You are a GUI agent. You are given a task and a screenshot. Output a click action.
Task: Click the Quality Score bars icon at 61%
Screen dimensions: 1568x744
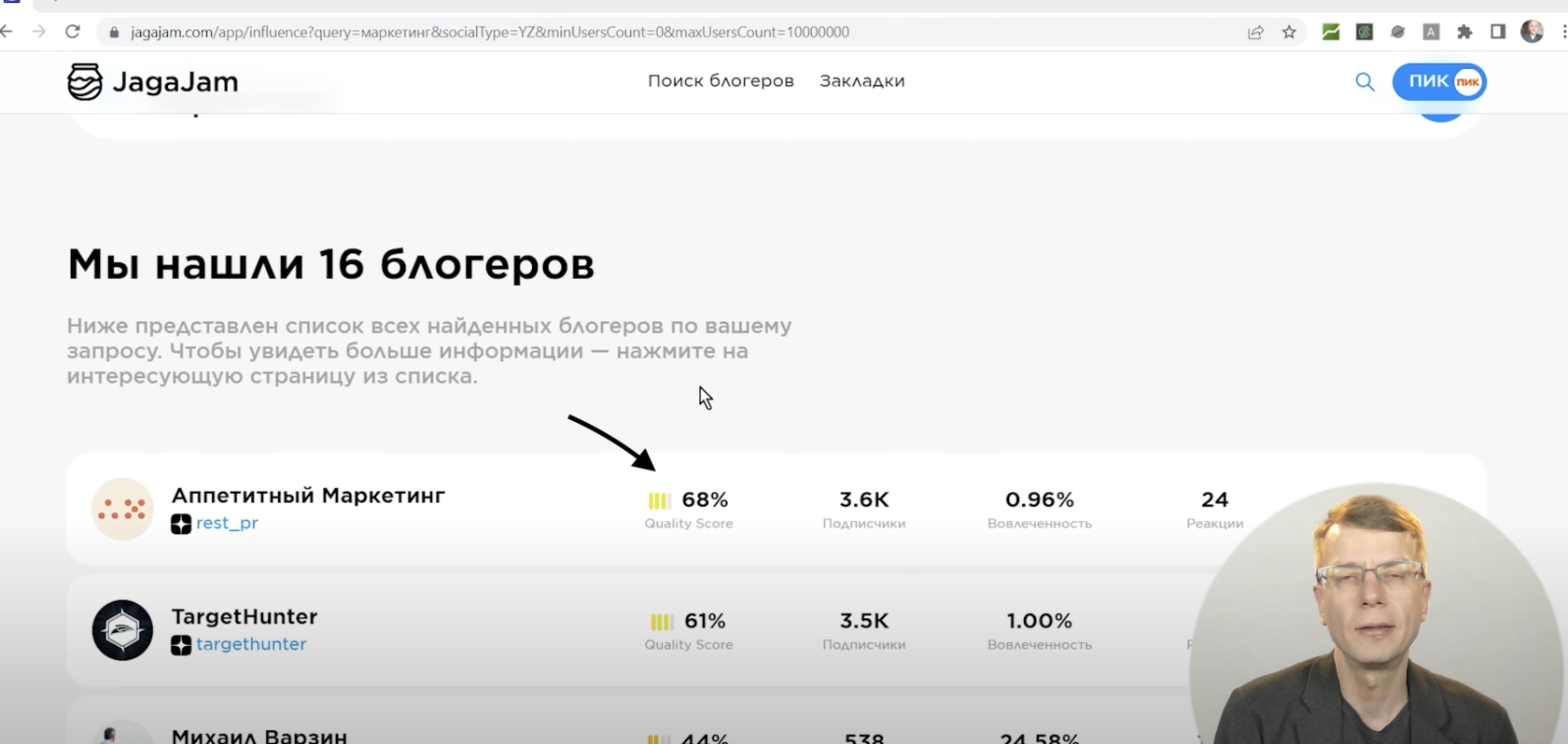pyautogui.click(x=662, y=622)
